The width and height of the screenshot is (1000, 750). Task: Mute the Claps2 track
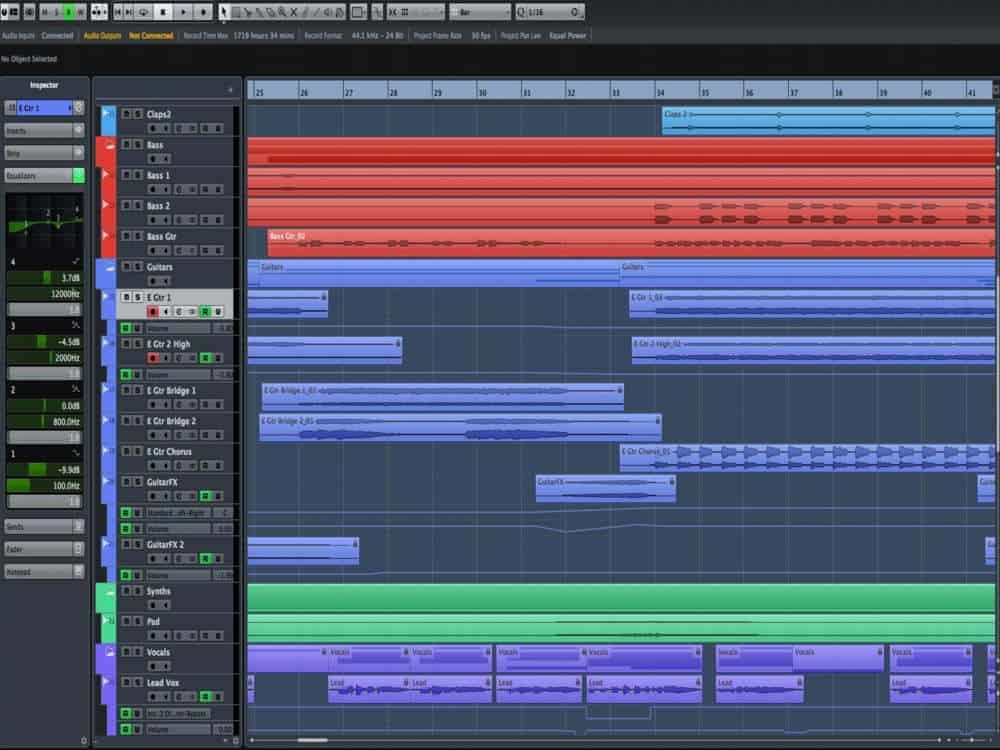(126, 114)
